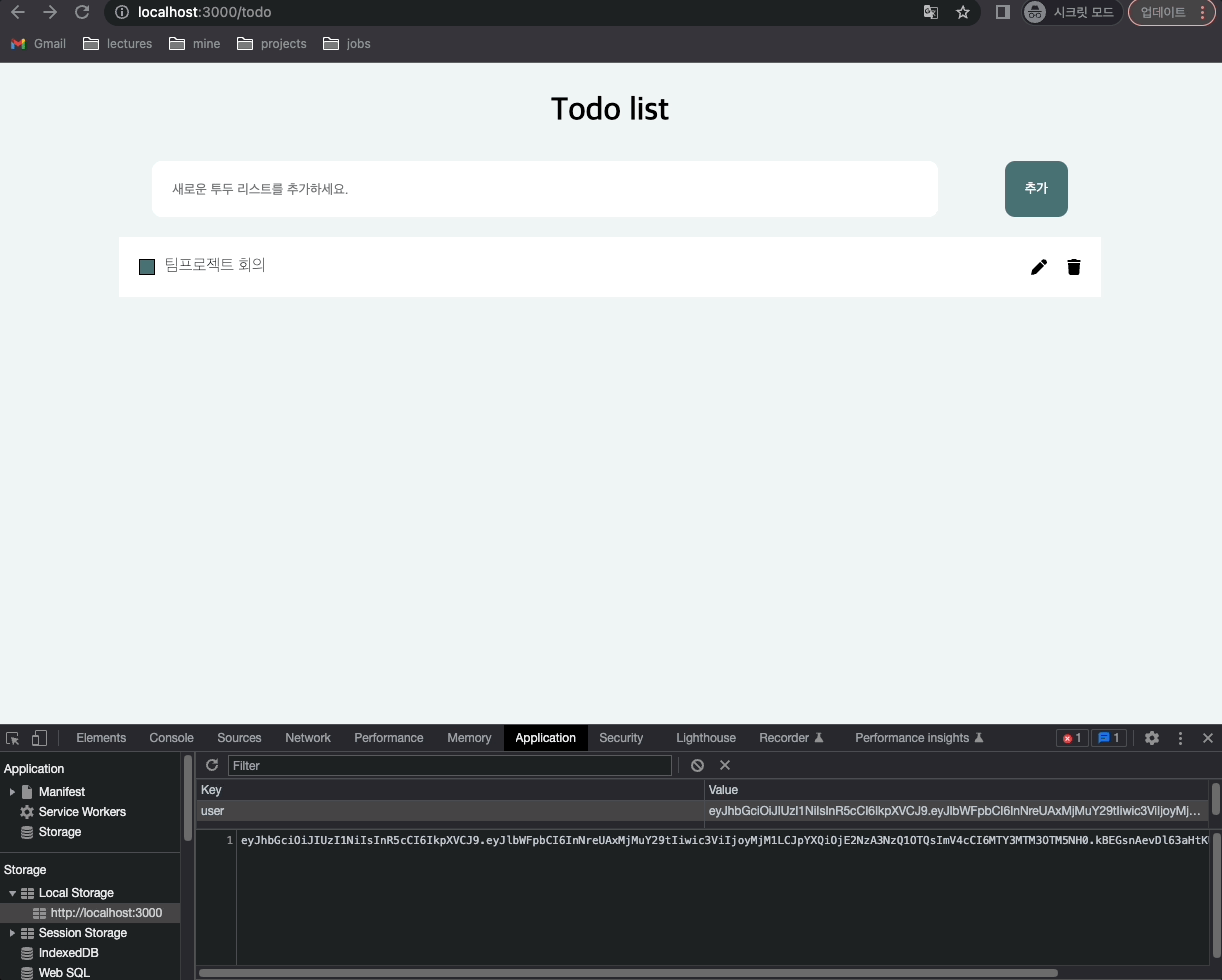Open DevTools settings gear
The width and height of the screenshot is (1222, 980).
[1152, 738]
